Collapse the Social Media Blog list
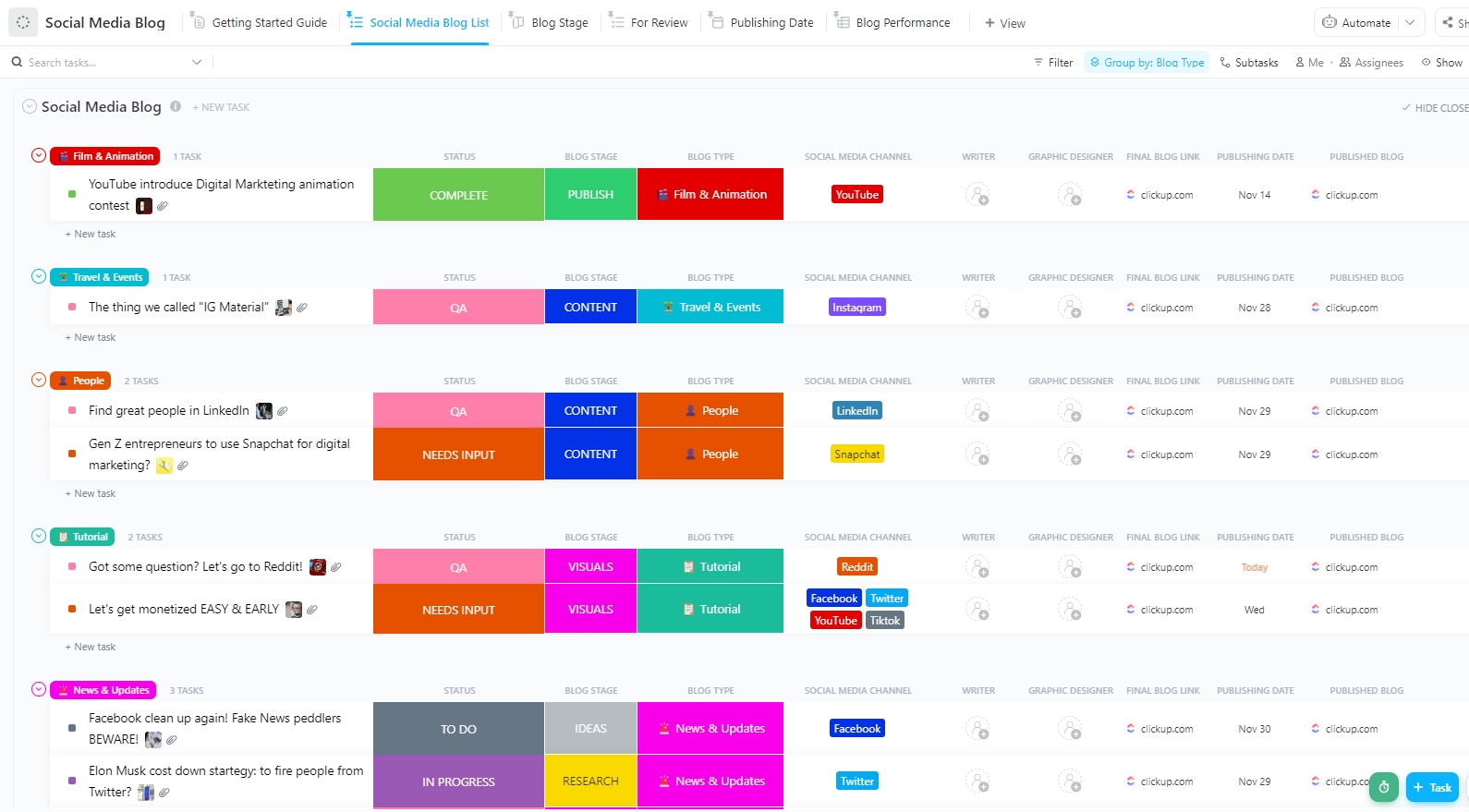This screenshot has width=1469, height=812. pos(30,106)
